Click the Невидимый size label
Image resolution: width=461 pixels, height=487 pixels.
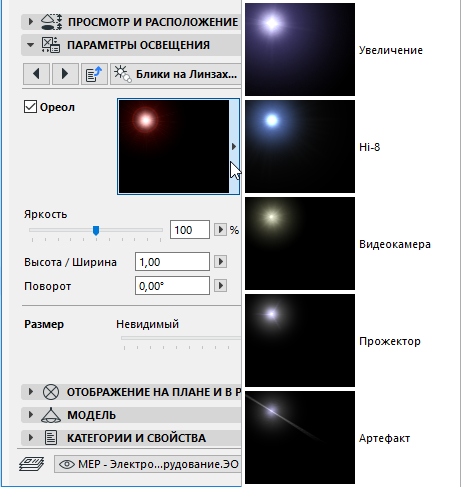(x=147, y=324)
